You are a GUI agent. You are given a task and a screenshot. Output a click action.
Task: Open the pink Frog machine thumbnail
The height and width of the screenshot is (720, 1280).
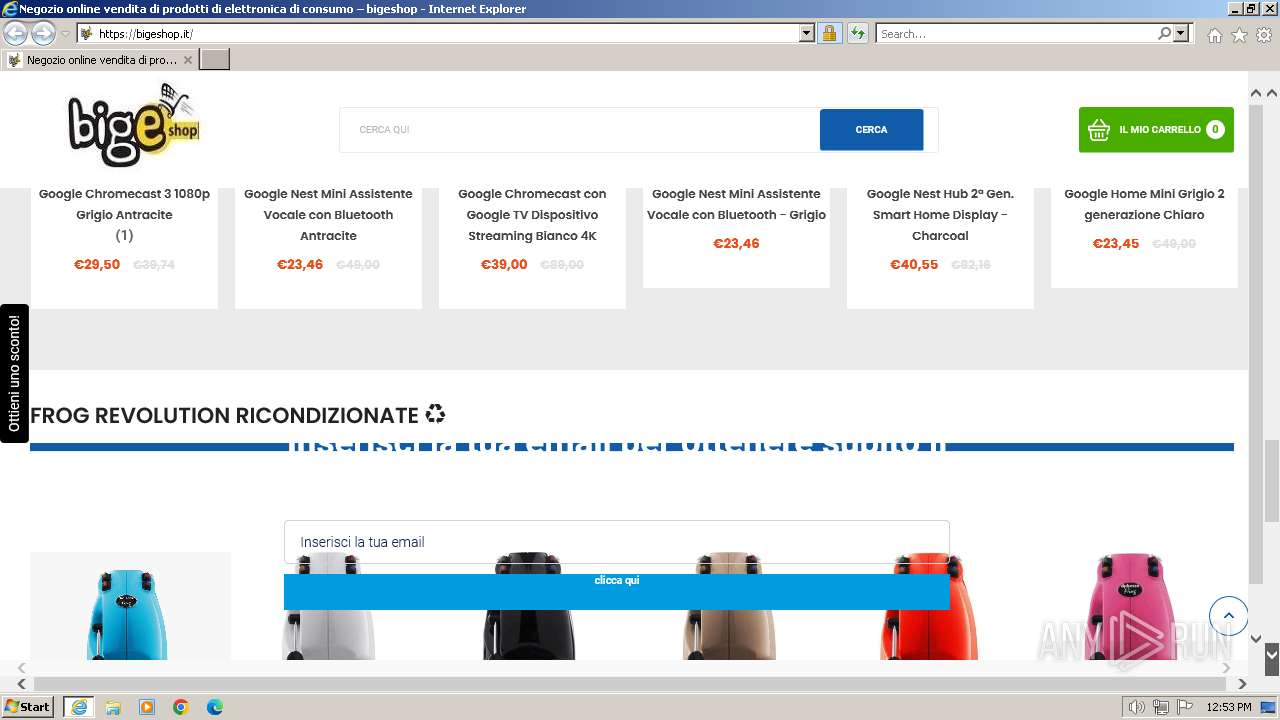1130,606
